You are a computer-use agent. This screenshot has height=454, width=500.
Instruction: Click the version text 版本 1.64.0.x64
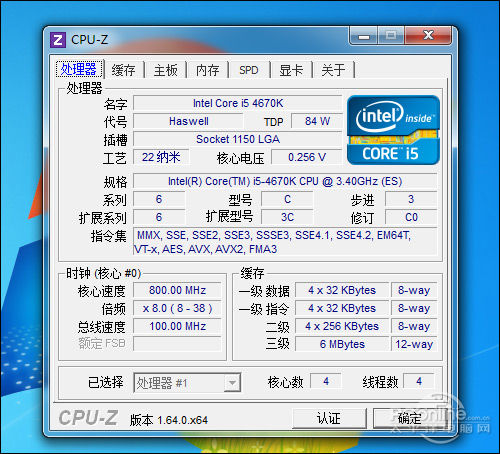(169, 420)
